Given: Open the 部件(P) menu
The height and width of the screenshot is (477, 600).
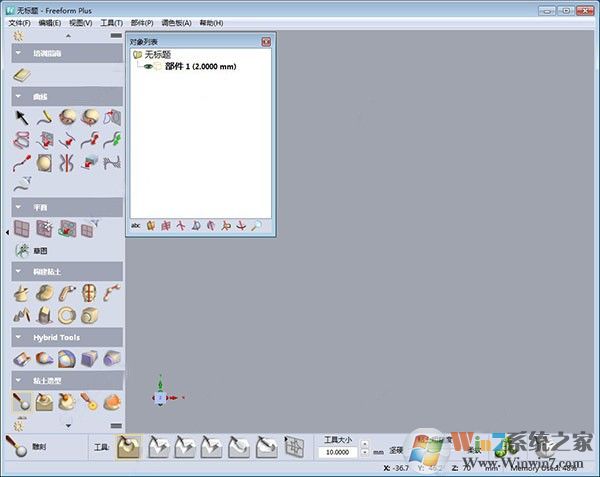Looking at the screenshot, I should pyautogui.click(x=142, y=23).
